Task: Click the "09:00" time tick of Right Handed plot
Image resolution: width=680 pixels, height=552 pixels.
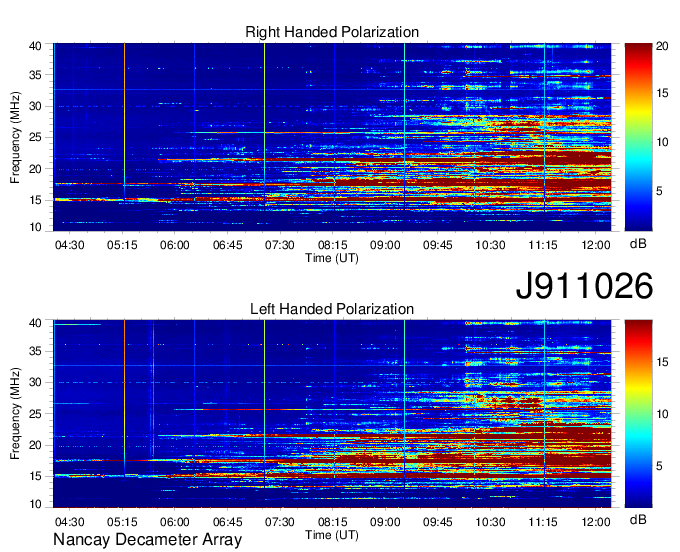Action: [x=385, y=245]
